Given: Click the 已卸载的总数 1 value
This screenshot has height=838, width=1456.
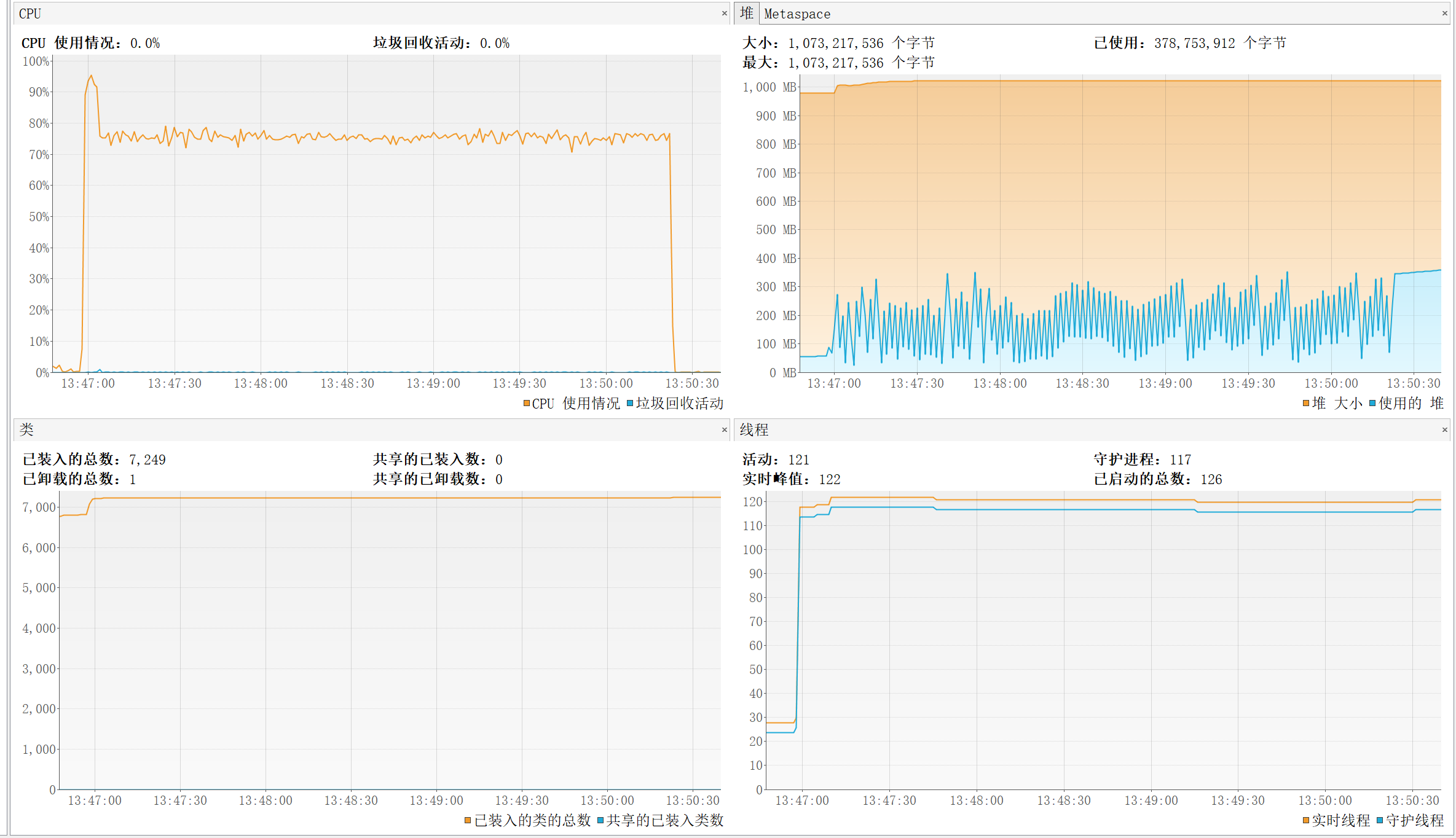Looking at the screenshot, I should (x=133, y=479).
